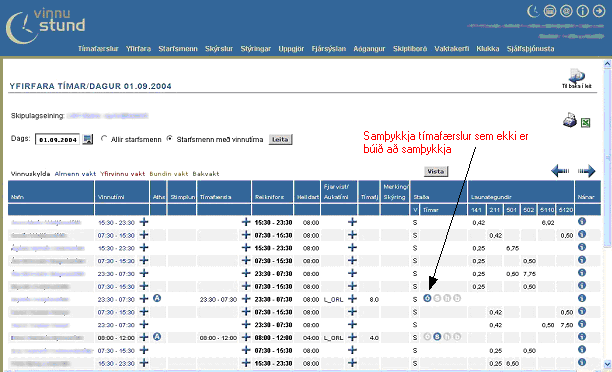Click the Bakvakt legend label
The height and width of the screenshot is (372, 612).
coord(206,174)
